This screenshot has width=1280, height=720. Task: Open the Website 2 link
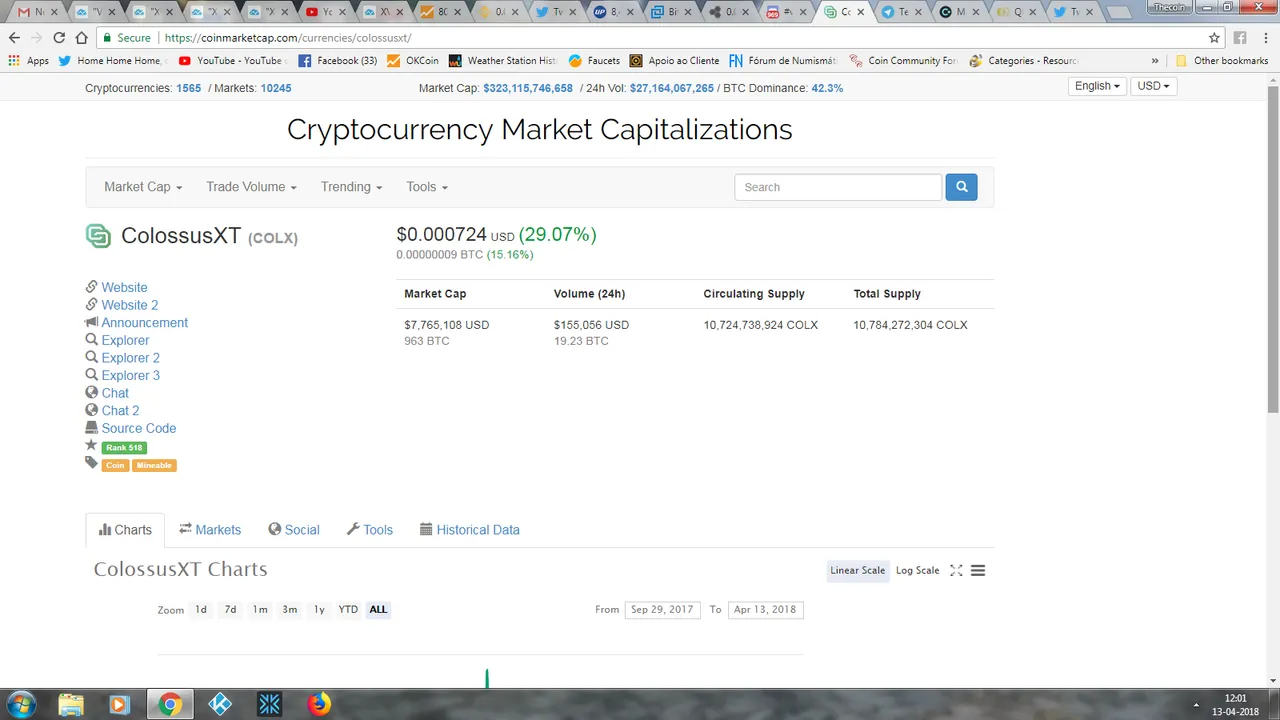(130, 305)
